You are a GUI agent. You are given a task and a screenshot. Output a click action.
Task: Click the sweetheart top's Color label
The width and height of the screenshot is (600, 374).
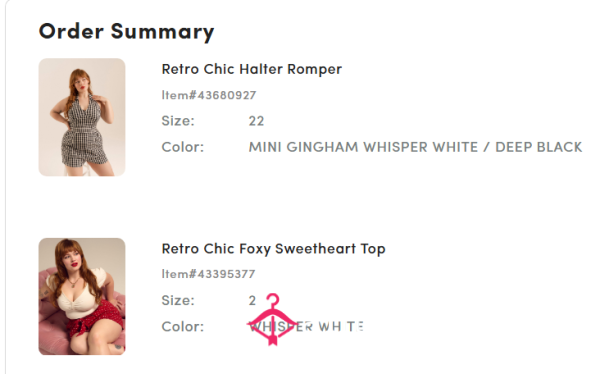(183, 327)
